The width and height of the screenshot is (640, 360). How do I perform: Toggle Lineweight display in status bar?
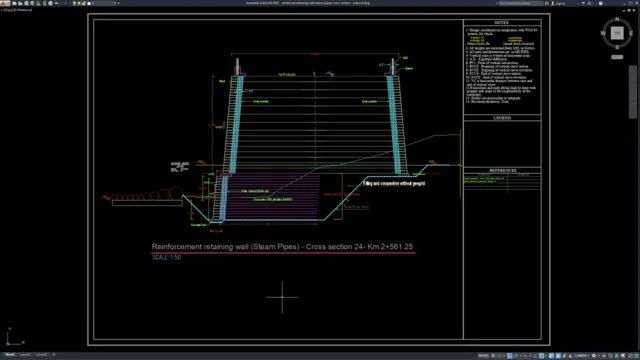[551, 356]
